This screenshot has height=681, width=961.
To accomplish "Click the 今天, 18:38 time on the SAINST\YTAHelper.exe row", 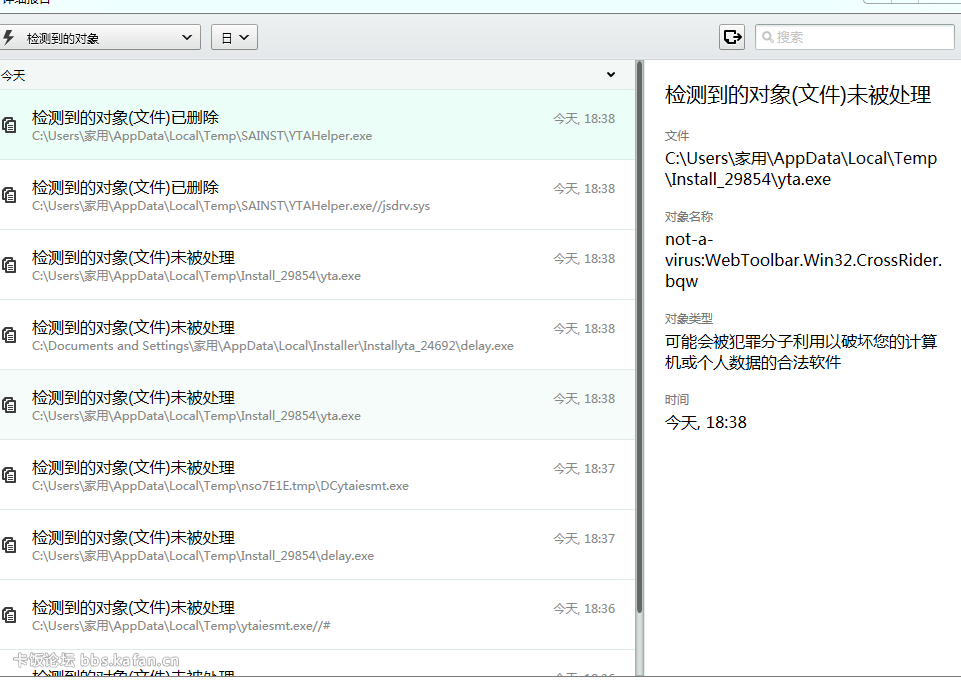I will (584, 119).
